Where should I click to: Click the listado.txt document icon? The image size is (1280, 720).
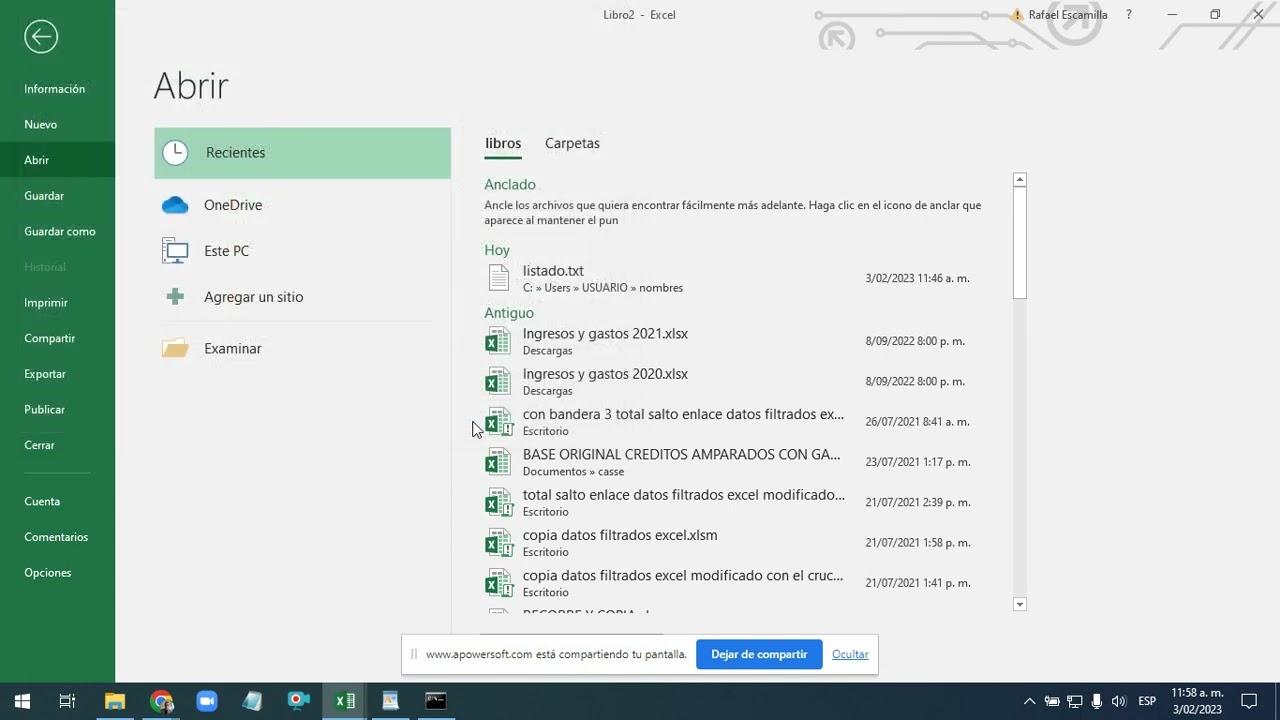498,278
